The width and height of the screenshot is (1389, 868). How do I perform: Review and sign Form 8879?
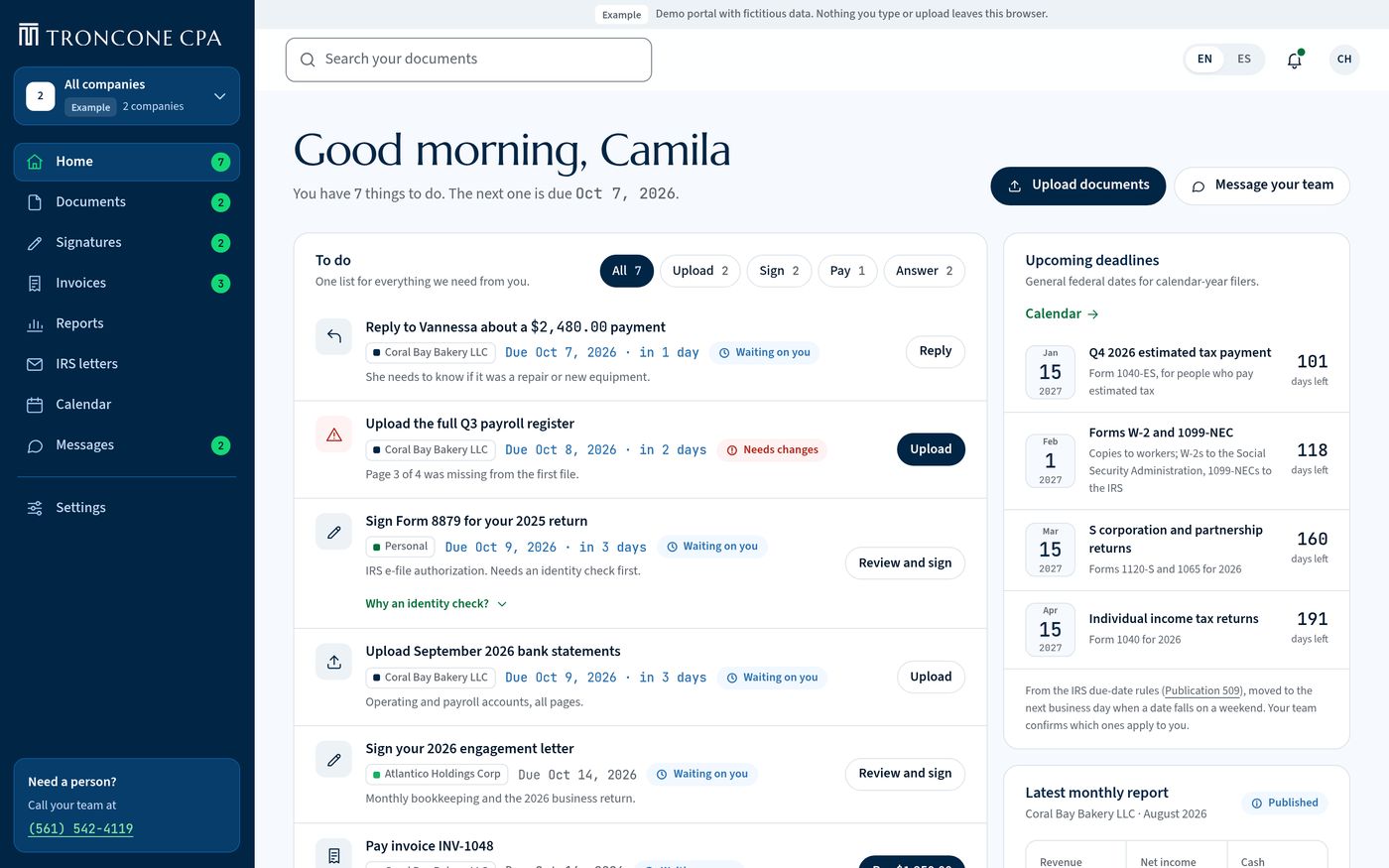(905, 563)
